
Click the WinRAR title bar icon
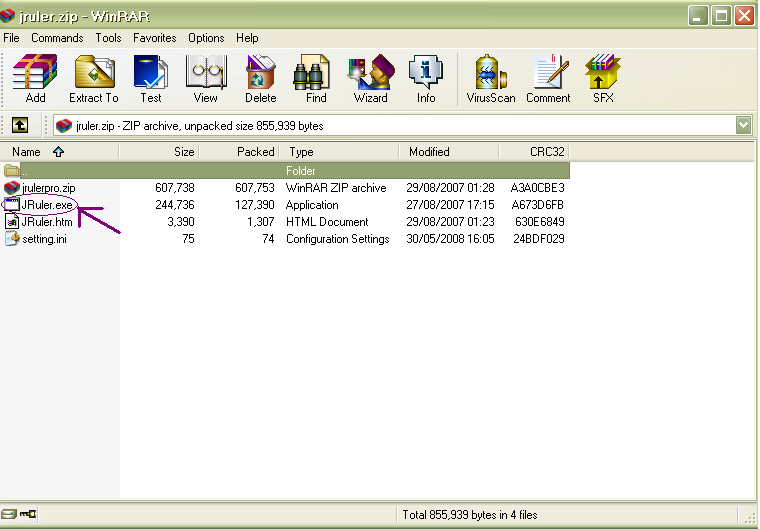click(x=8, y=16)
